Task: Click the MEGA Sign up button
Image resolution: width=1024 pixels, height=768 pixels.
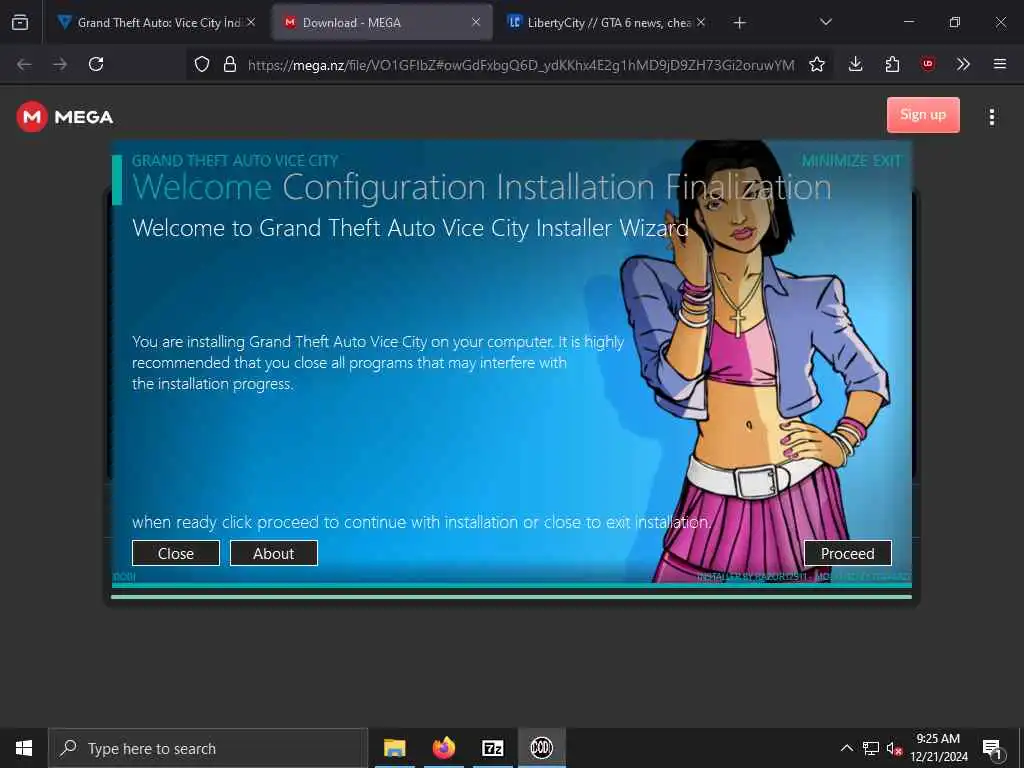Action: point(923,115)
